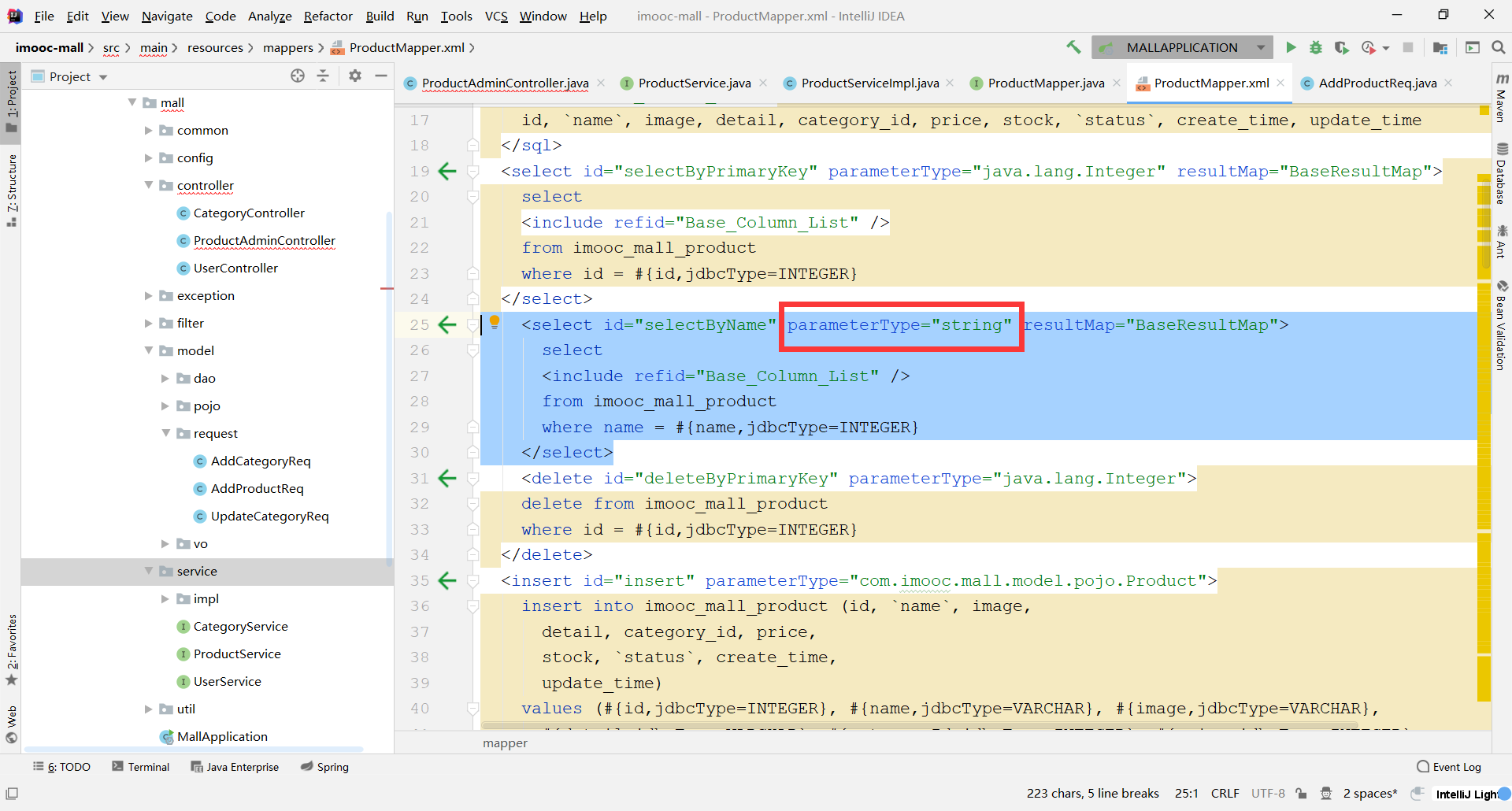Click the 2 spaces* indent setting
Image resolution: width=1512 pixels, height=811 pixels.
[1370, 794]
